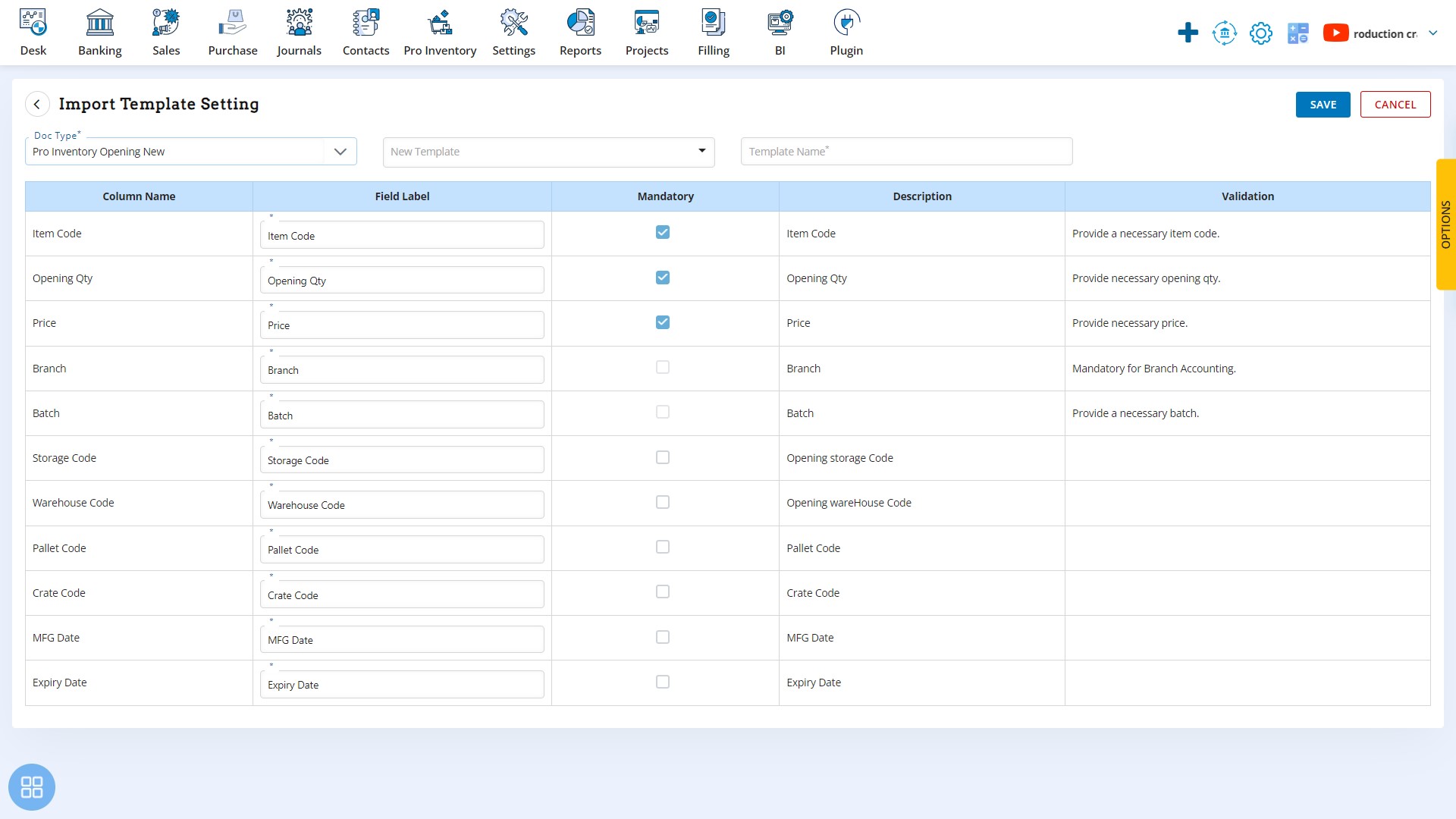Expand the Doc Type dropdown
Image resolution: width=1456 pixels, height=819 pixels.
click(341, 151)
